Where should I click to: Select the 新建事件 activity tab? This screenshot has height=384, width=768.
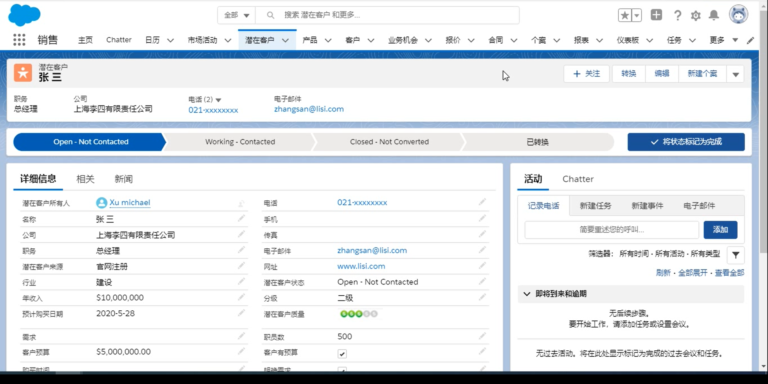648,206
